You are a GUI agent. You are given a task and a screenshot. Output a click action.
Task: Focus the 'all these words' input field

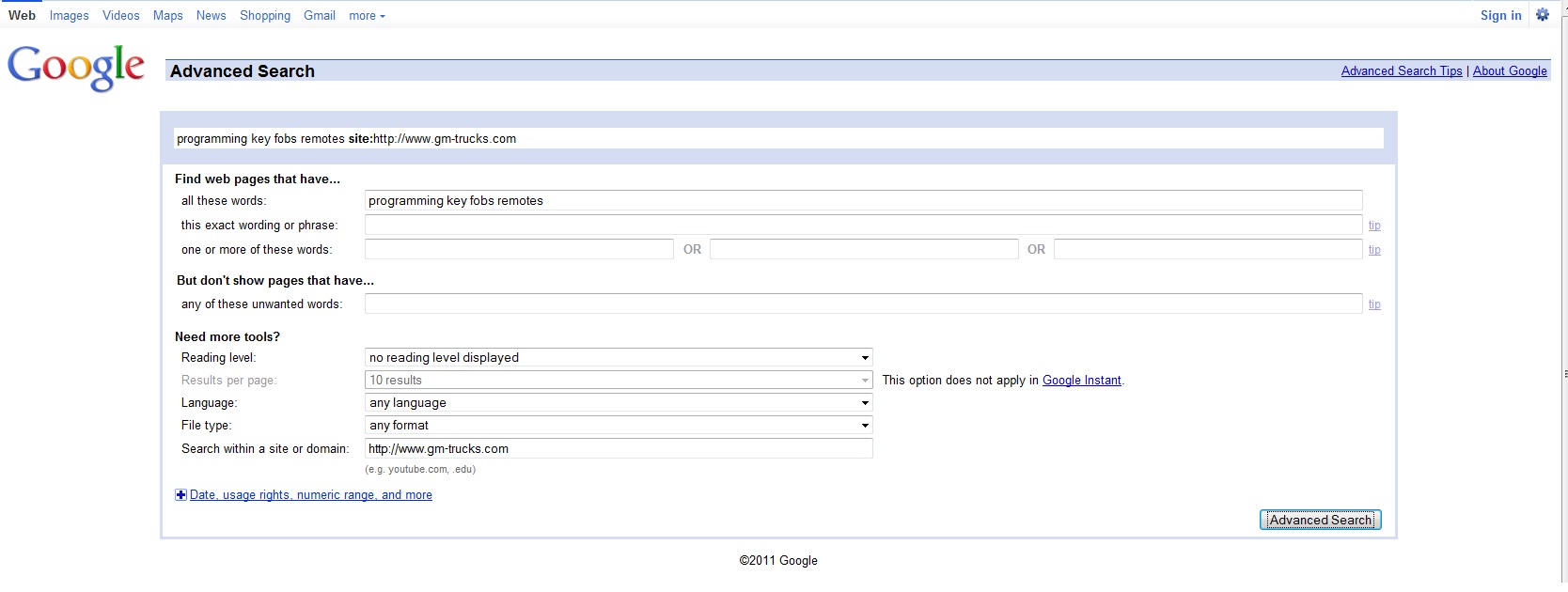coord(863,200)
